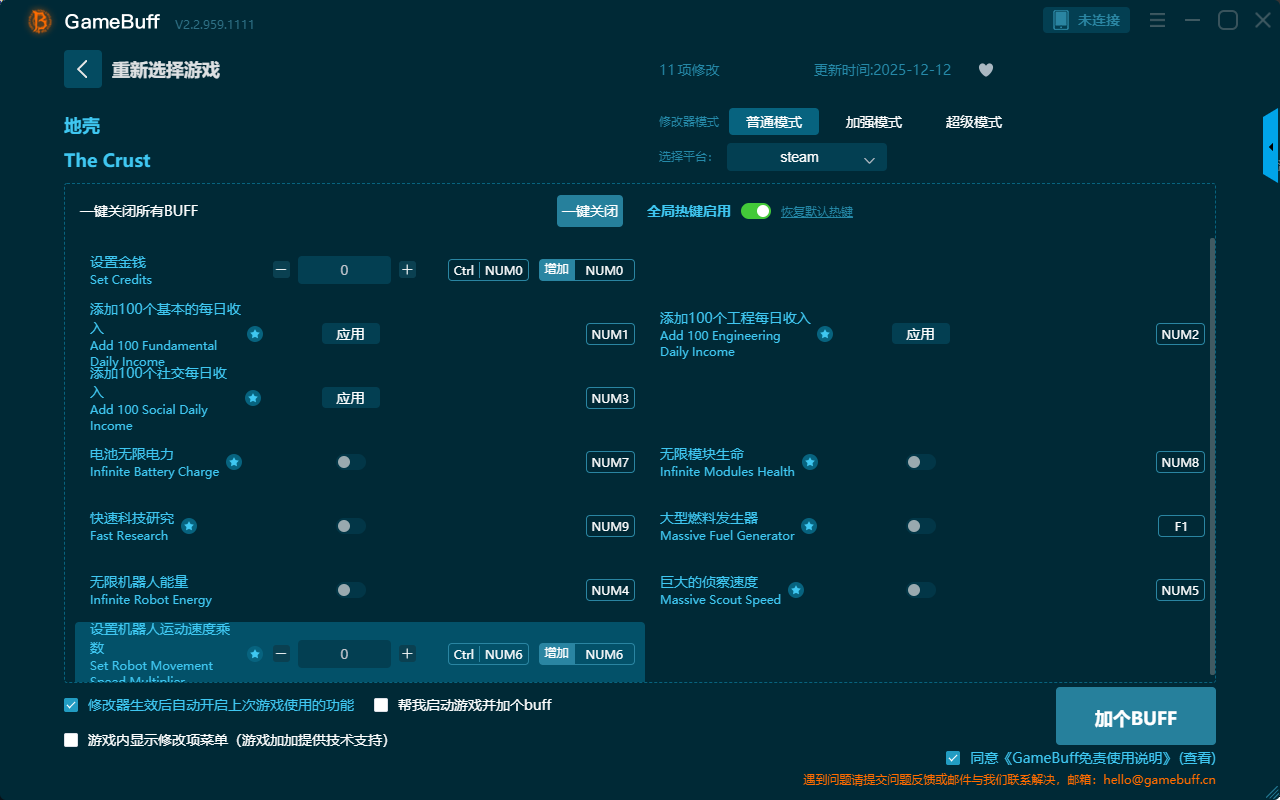Click the back arrow to reselect game

(x=83, y=69)
